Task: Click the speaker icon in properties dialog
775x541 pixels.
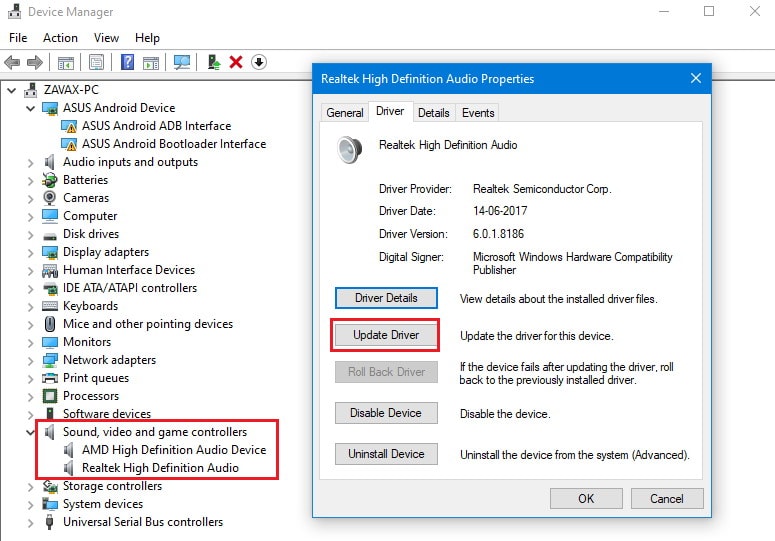Action: (349, 150)
